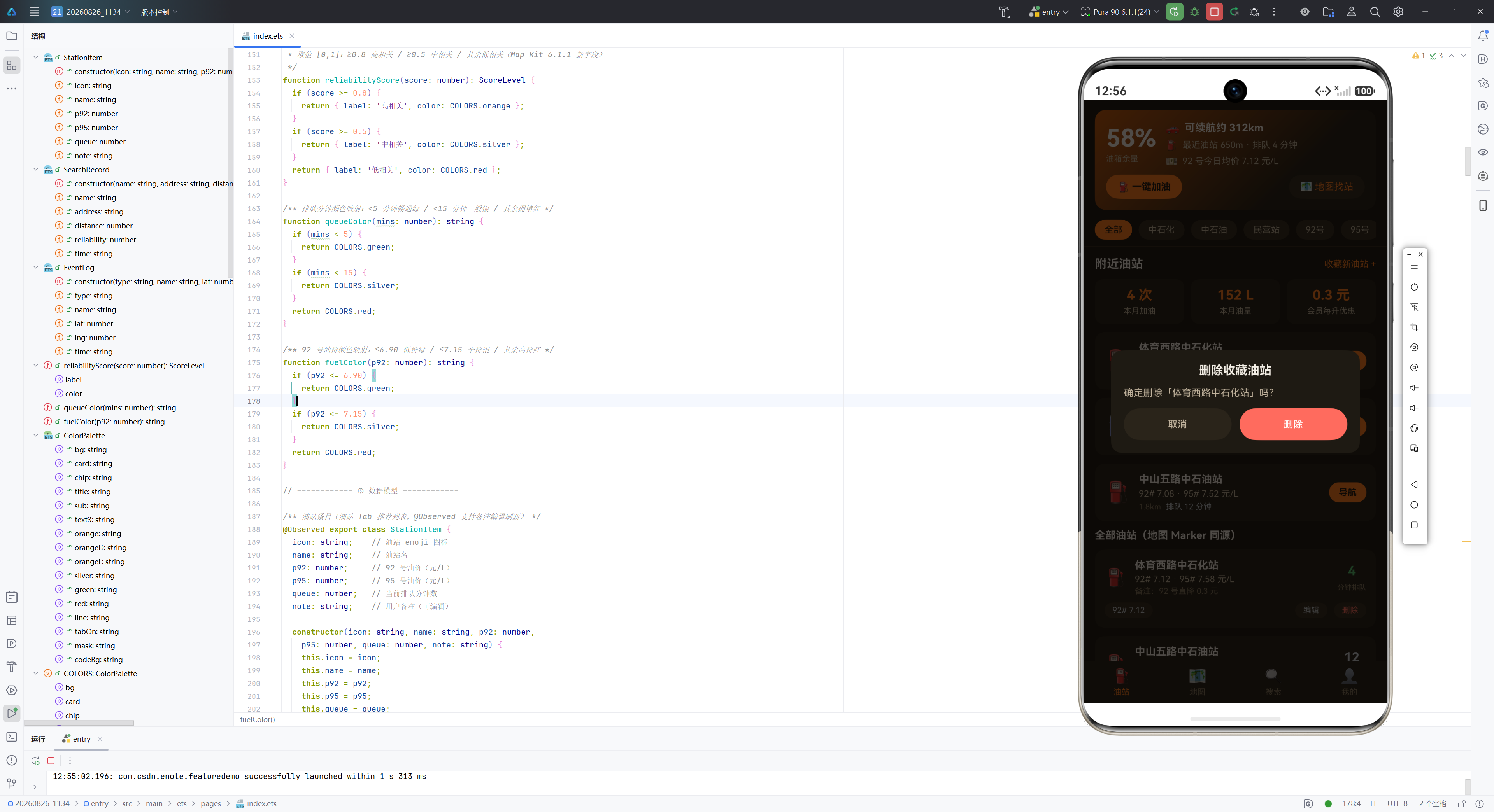Select fuelColor(p92: number) in structure tree
1494x812 pixels.
pyautogui.click(x=114, y=421)
